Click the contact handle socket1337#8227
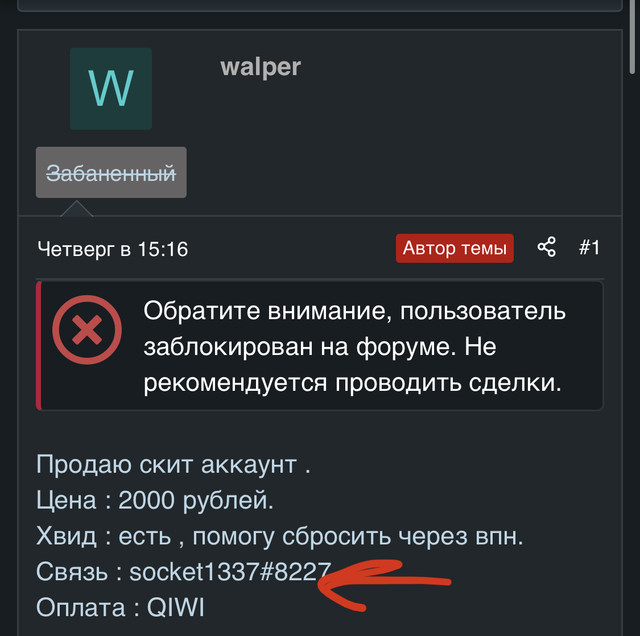This screenshot has width=640, height=636. [x=230, y=572]
